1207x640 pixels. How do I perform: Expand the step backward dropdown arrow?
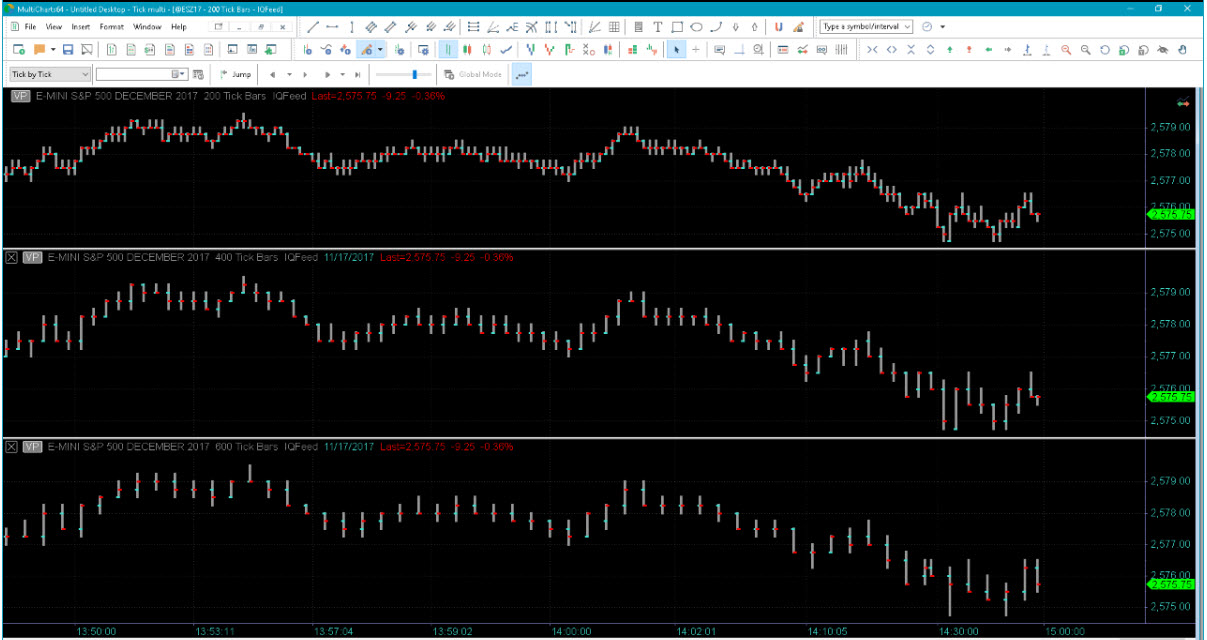[x=289, y=74]
